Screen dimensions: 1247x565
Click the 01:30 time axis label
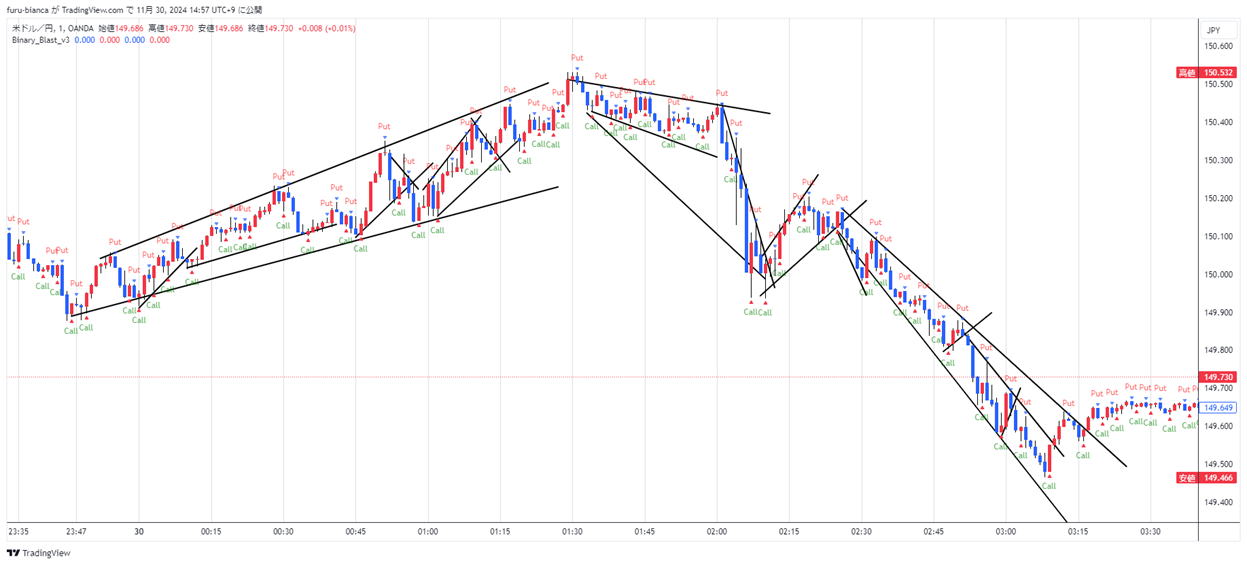click(572, 532)
